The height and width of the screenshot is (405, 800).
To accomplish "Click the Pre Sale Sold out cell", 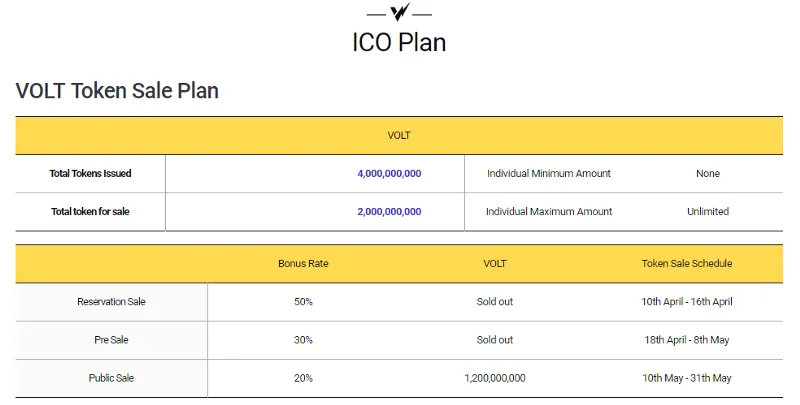I will coord(495,340).
